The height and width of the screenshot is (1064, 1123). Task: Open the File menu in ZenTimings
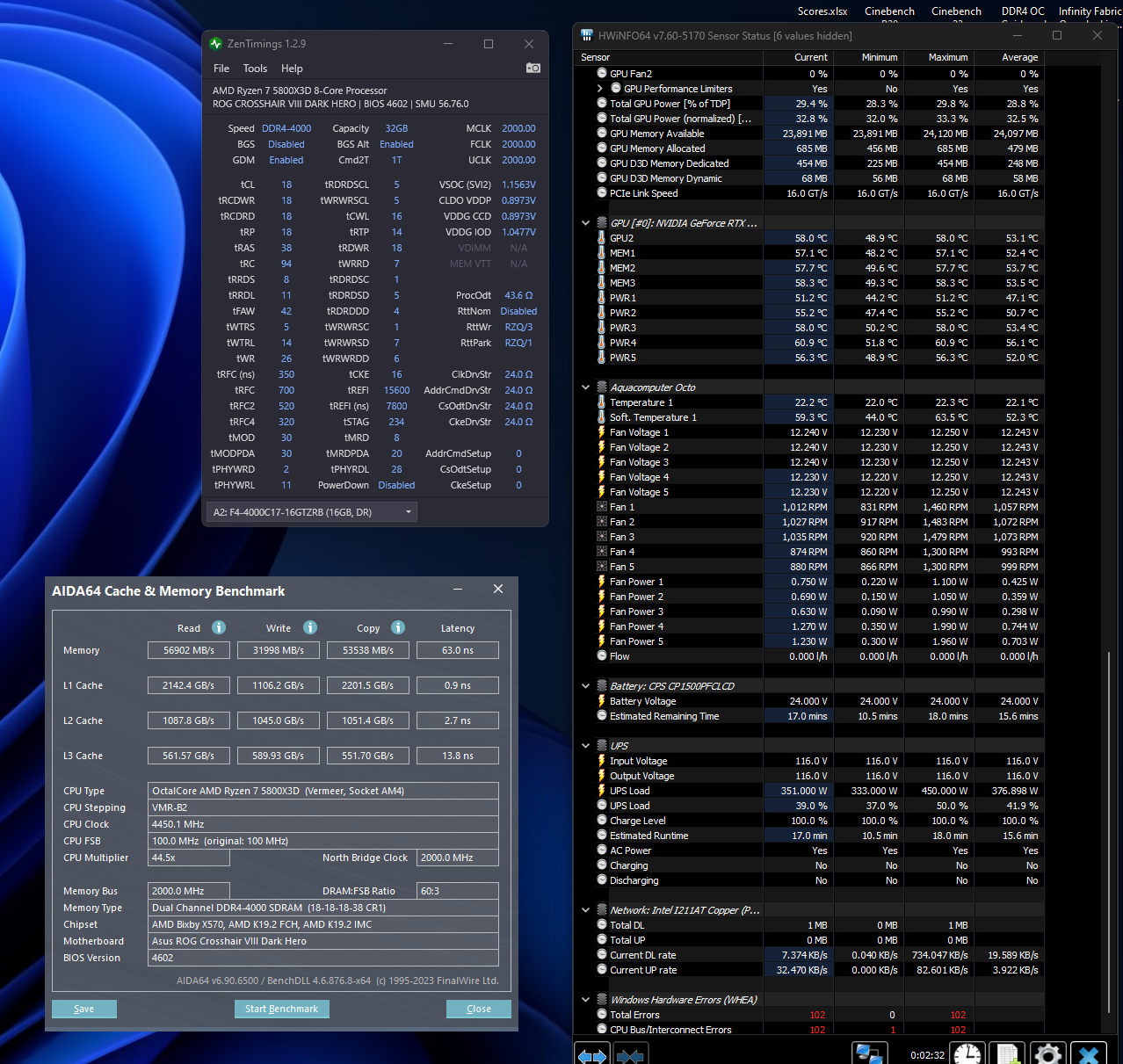(x=221, y=69)
